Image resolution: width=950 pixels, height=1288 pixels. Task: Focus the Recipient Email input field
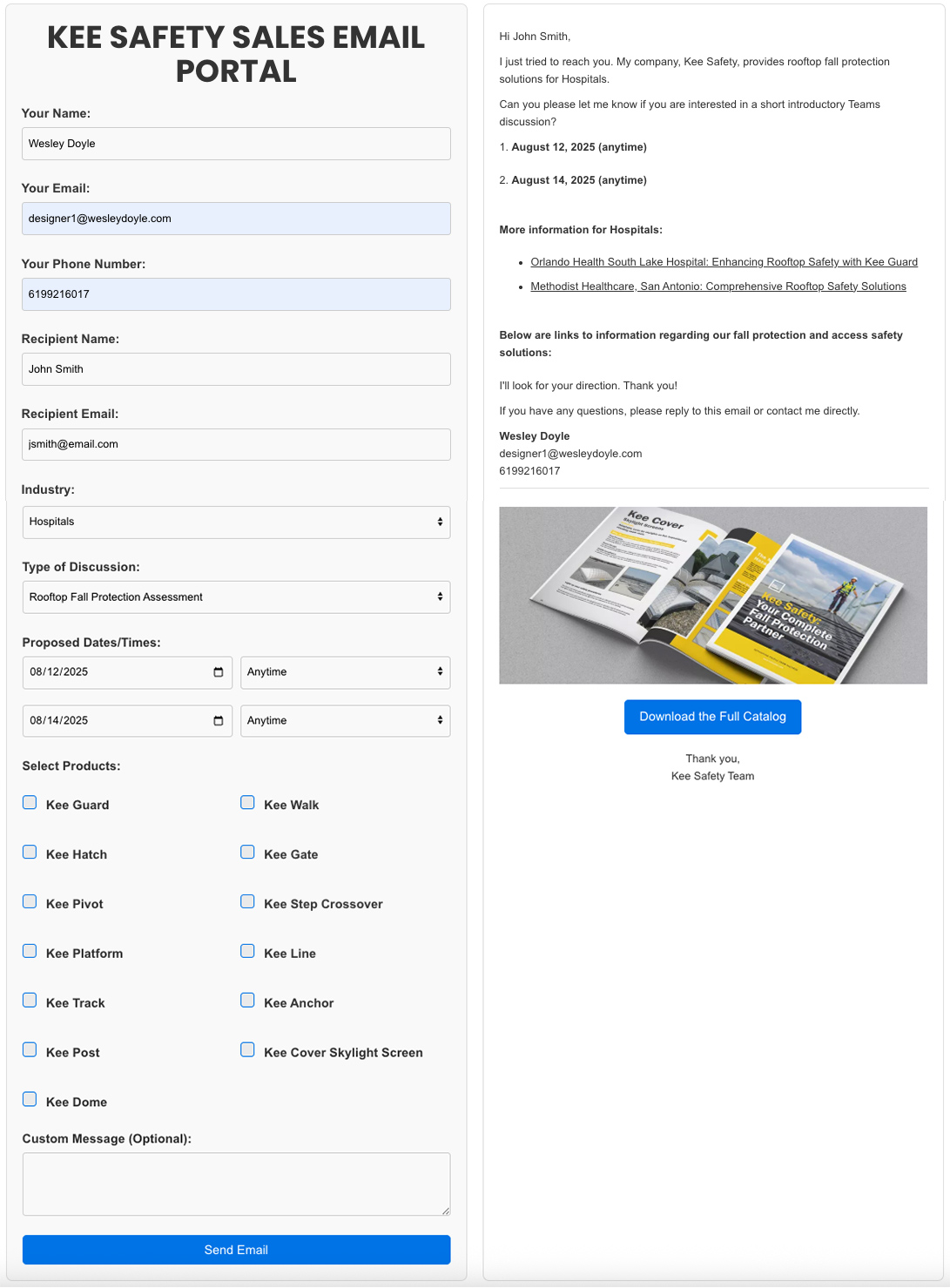tap(236, 444)
